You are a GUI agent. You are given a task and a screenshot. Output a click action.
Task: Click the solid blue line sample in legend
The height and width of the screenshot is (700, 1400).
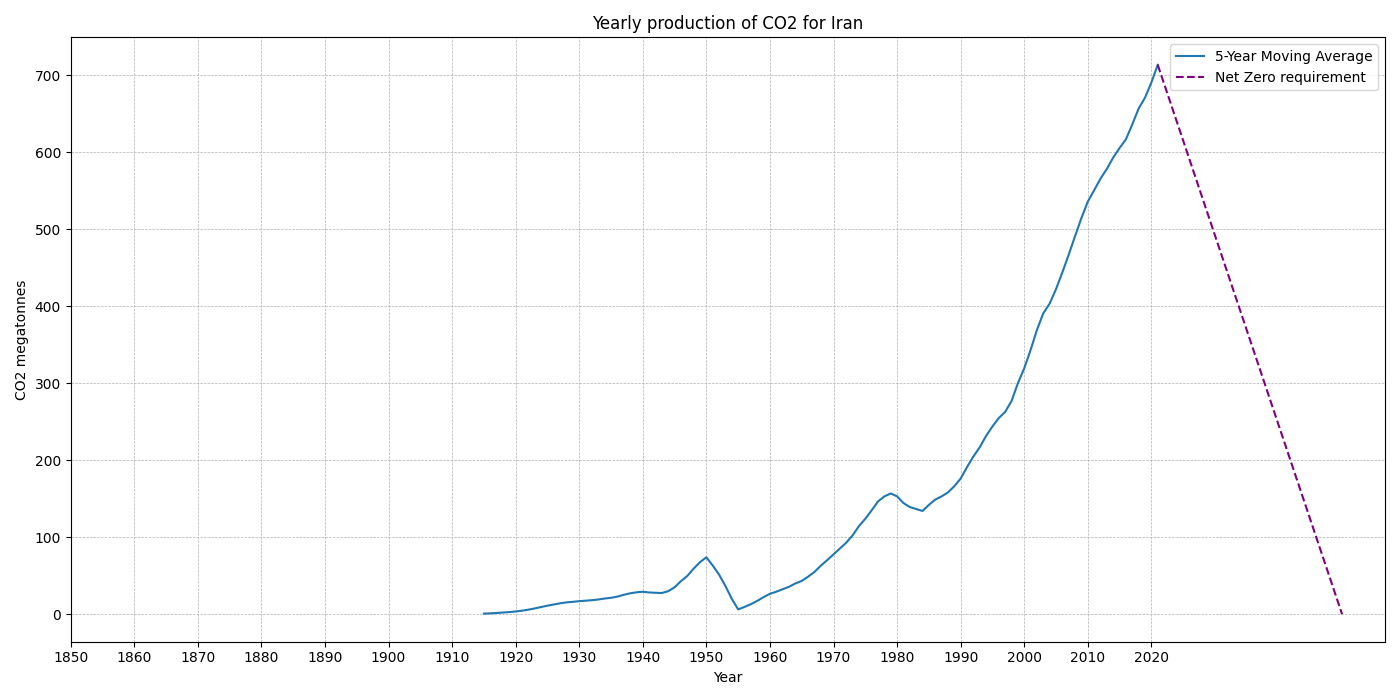click(1190, 57)
